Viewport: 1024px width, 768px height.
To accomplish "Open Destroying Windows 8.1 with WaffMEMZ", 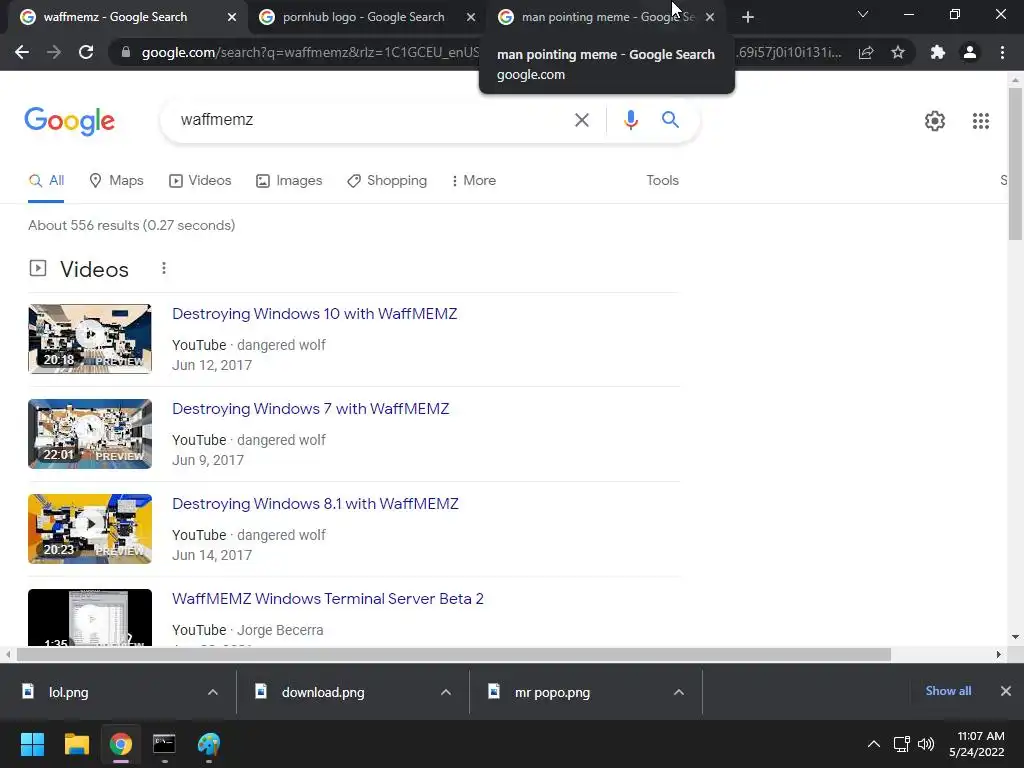I will 315,504.
